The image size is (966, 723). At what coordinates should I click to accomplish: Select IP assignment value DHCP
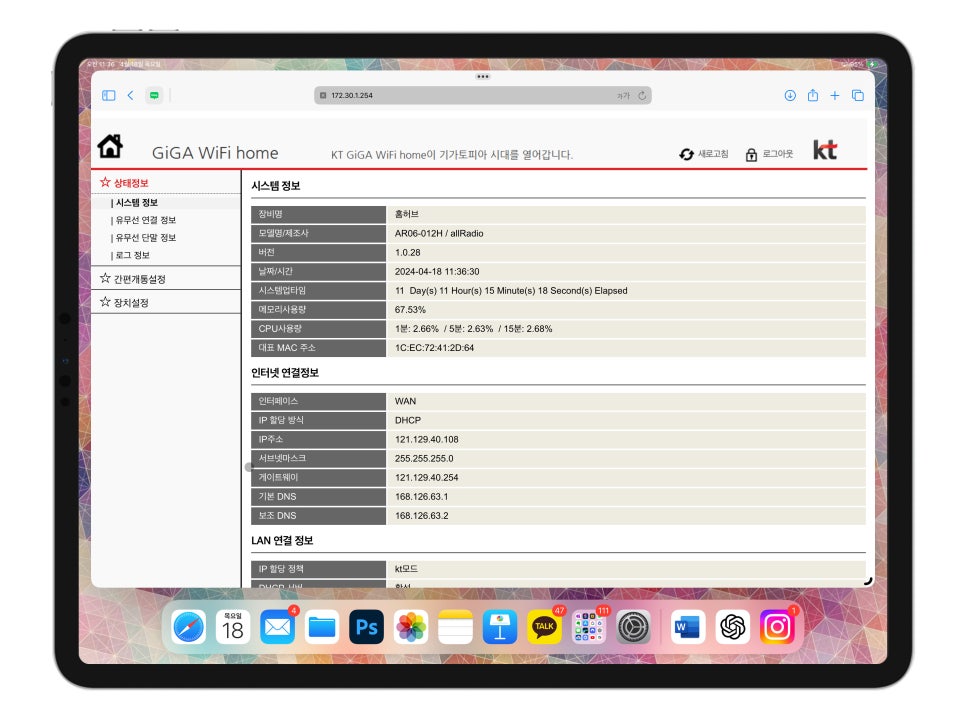[408, 421]
